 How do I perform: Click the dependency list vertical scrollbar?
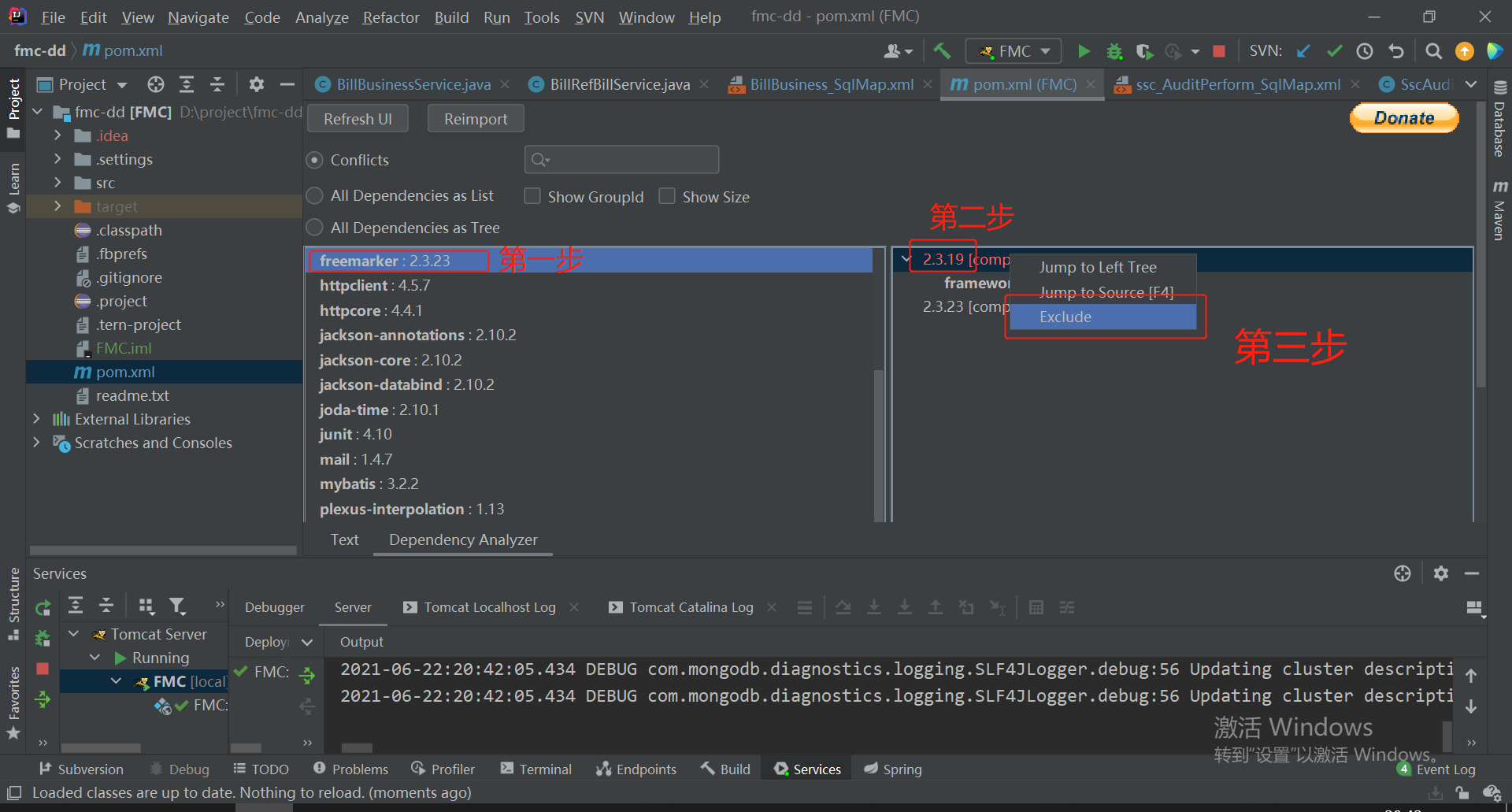click(879, 445)
